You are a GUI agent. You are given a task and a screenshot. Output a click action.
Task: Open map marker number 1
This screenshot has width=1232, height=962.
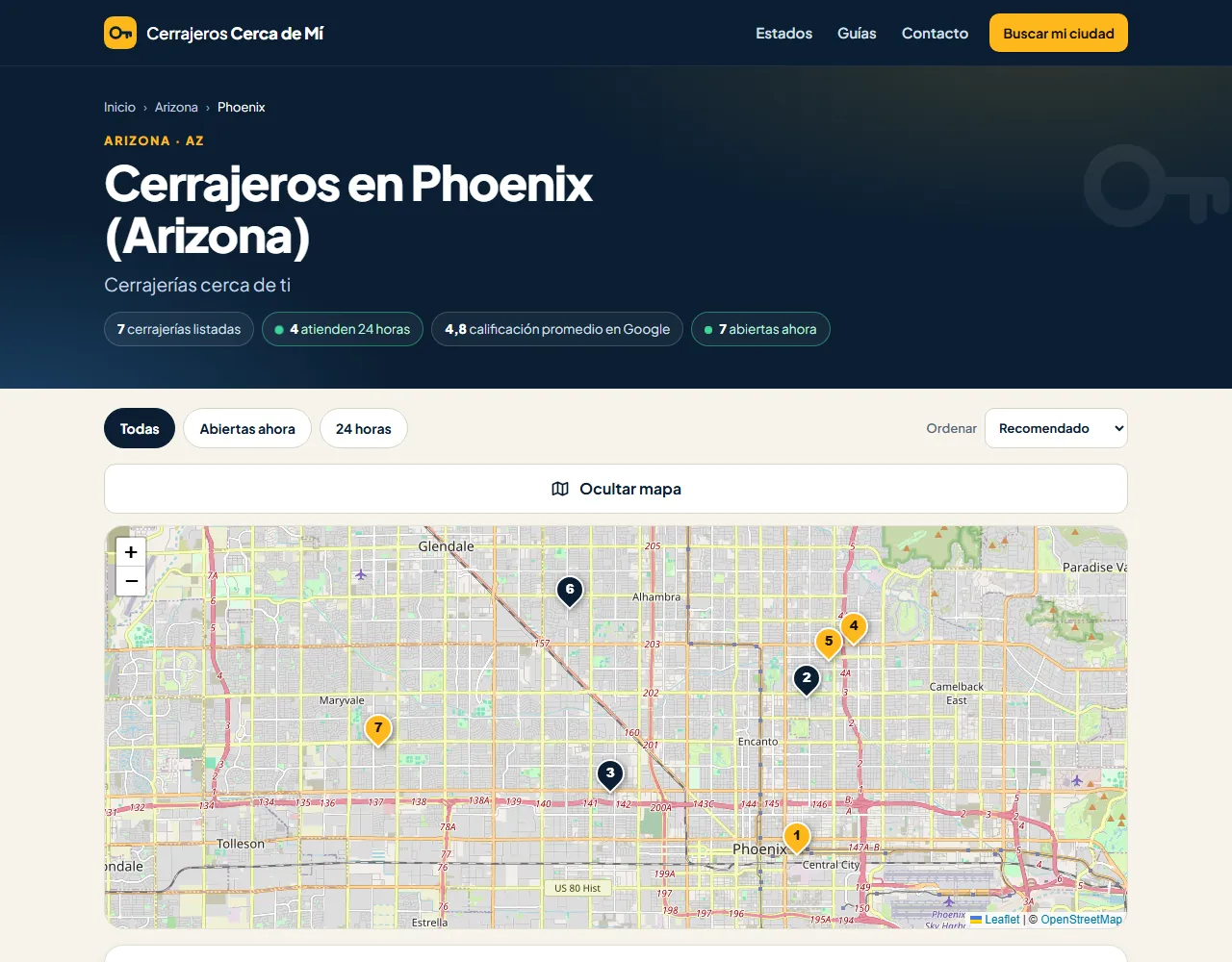pyautogui.click(x=797, y=838)
